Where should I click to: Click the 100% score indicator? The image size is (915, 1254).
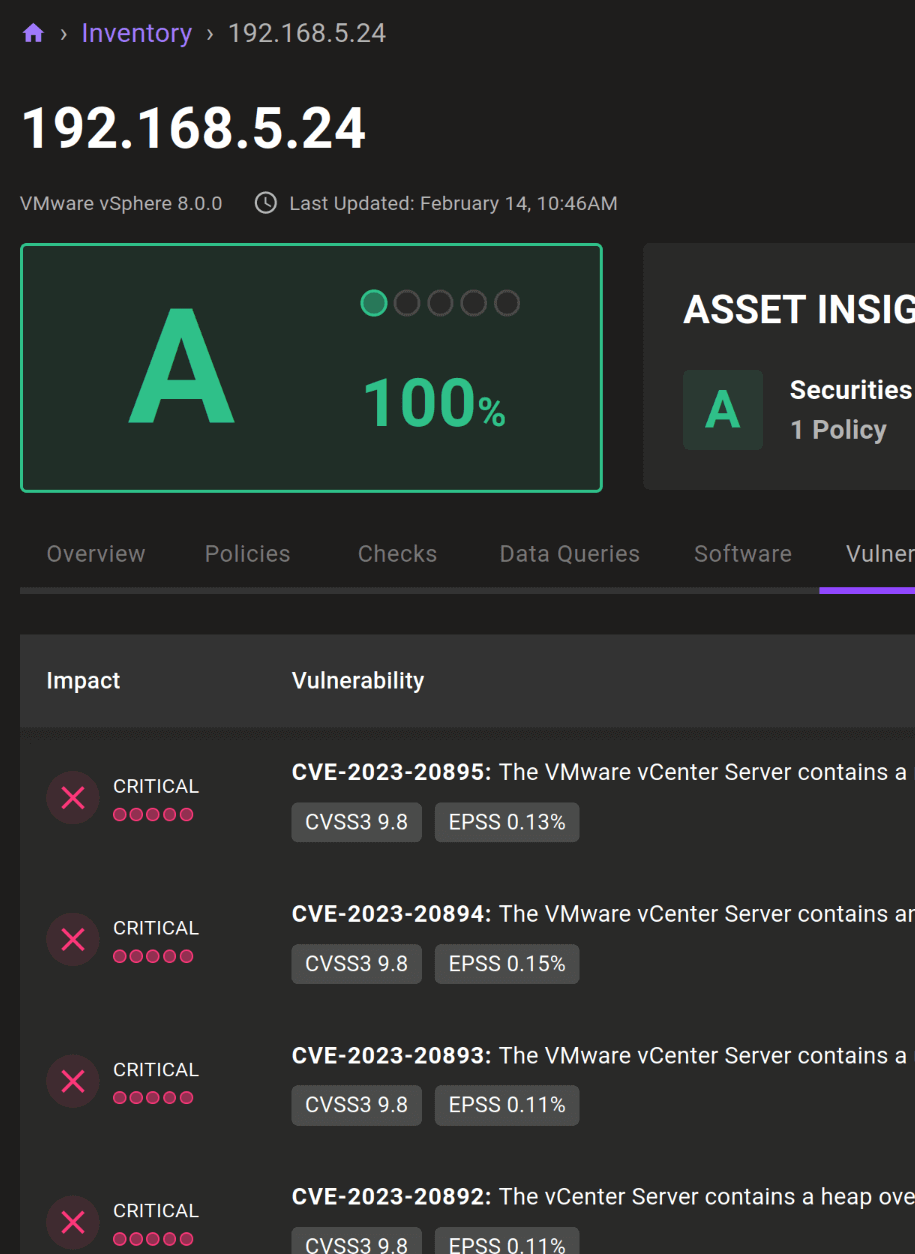[x=432, y=402]
